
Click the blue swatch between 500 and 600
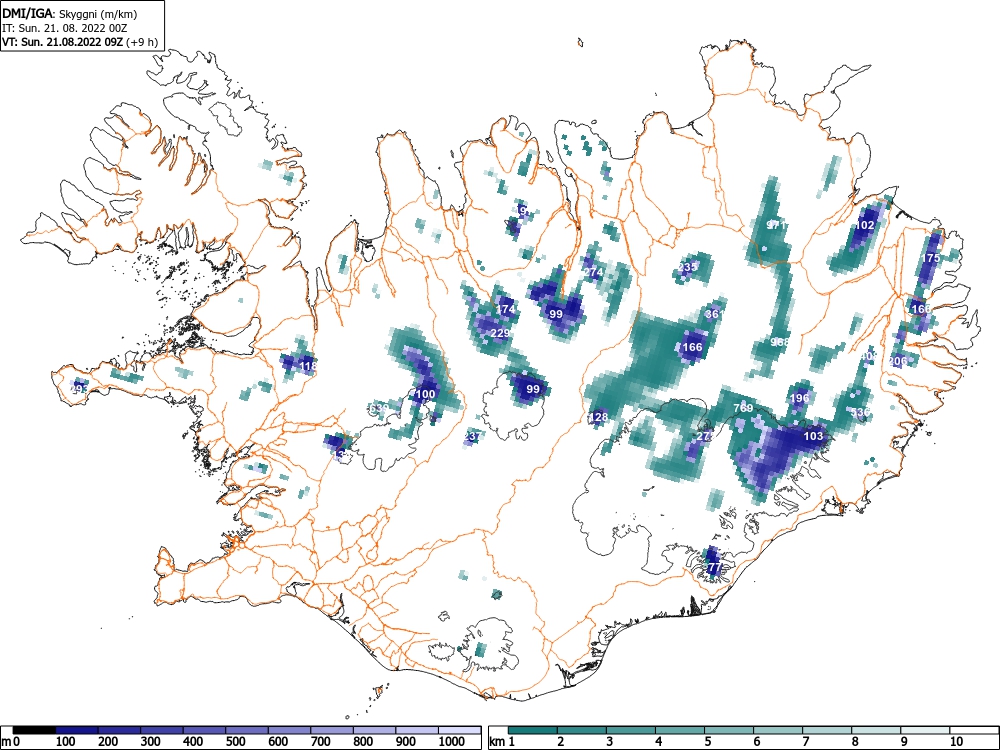coord(247,730)
